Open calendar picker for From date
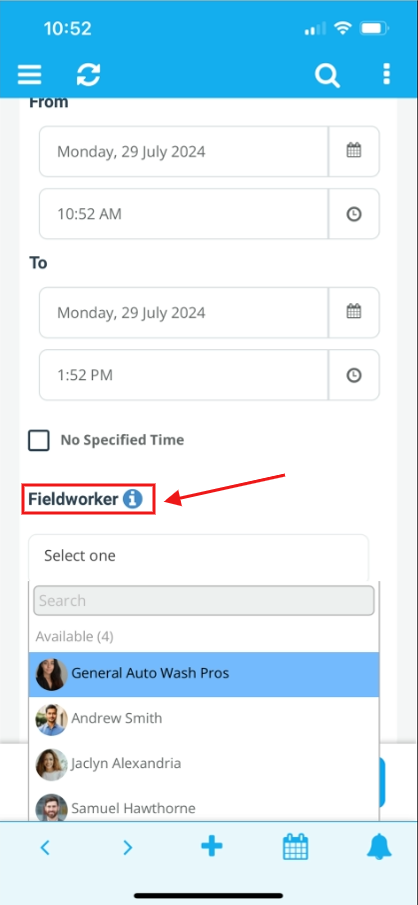Viewport: 418px width, 905px height. (354, 151)
